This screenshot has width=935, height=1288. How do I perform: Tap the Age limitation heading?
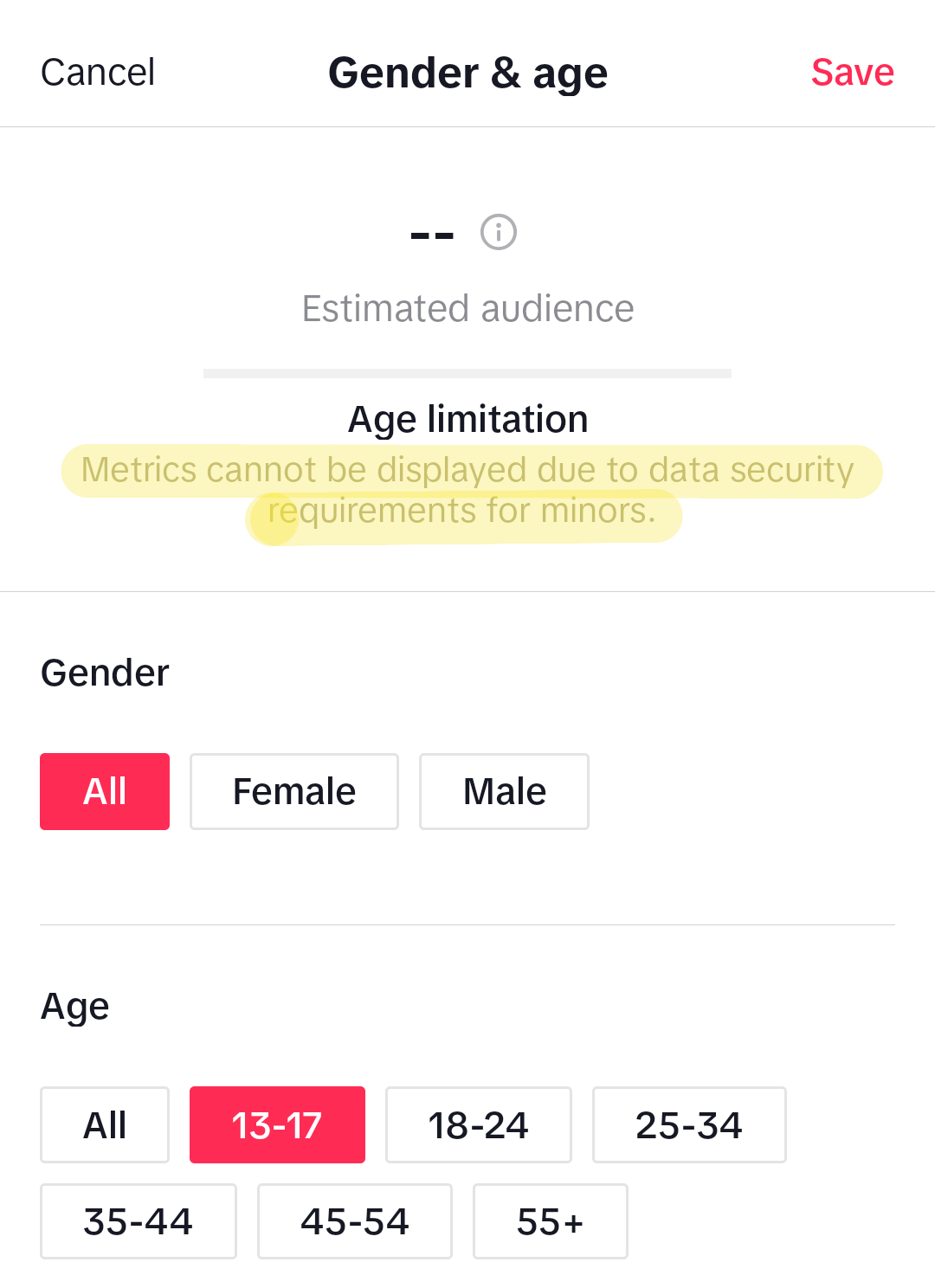pos(467,420)
